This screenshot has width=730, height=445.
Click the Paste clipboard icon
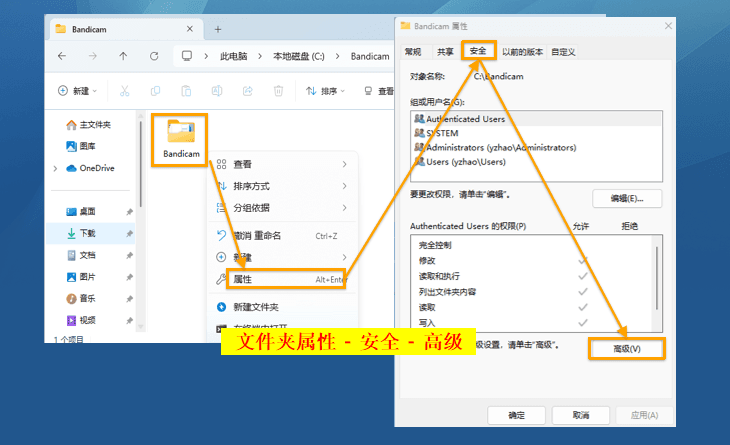point(186,91)
